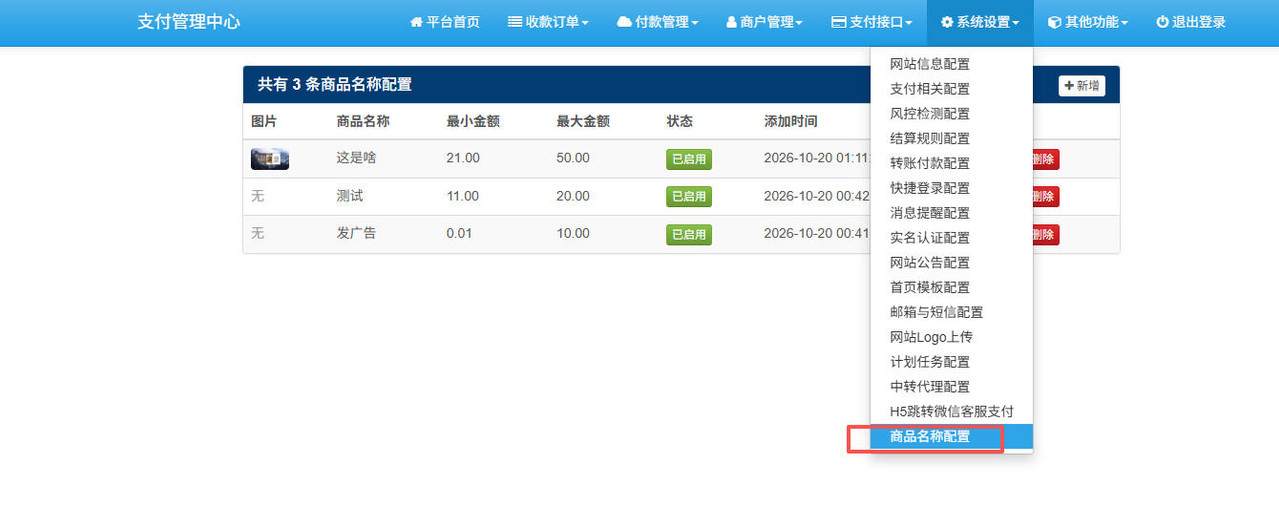This screenshot has width=1279, height=507.
Task: Expand the 其他功能 dropdown caret
Action: pos(1125,23)
